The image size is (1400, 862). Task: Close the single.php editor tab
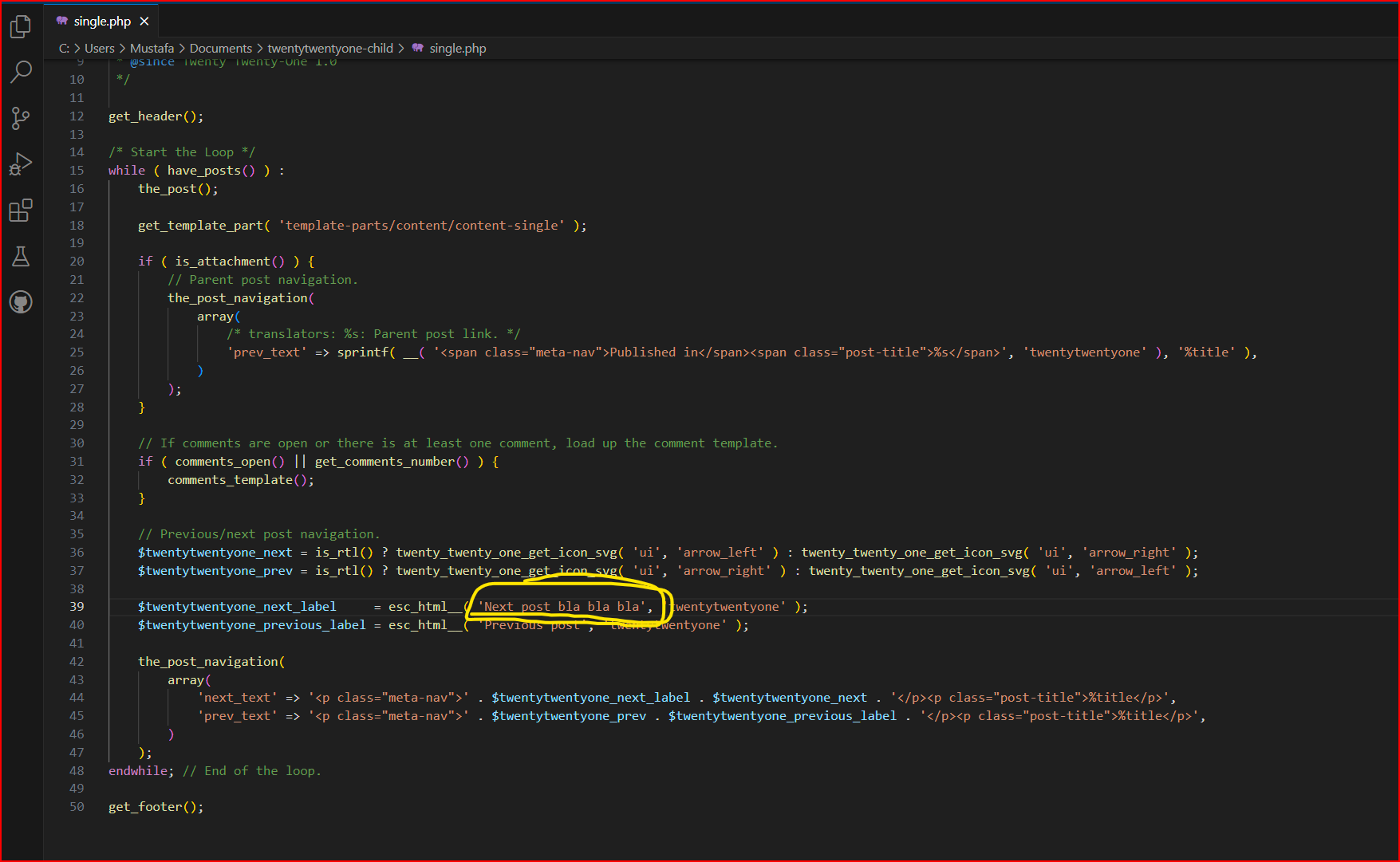(x=144, y=22)
